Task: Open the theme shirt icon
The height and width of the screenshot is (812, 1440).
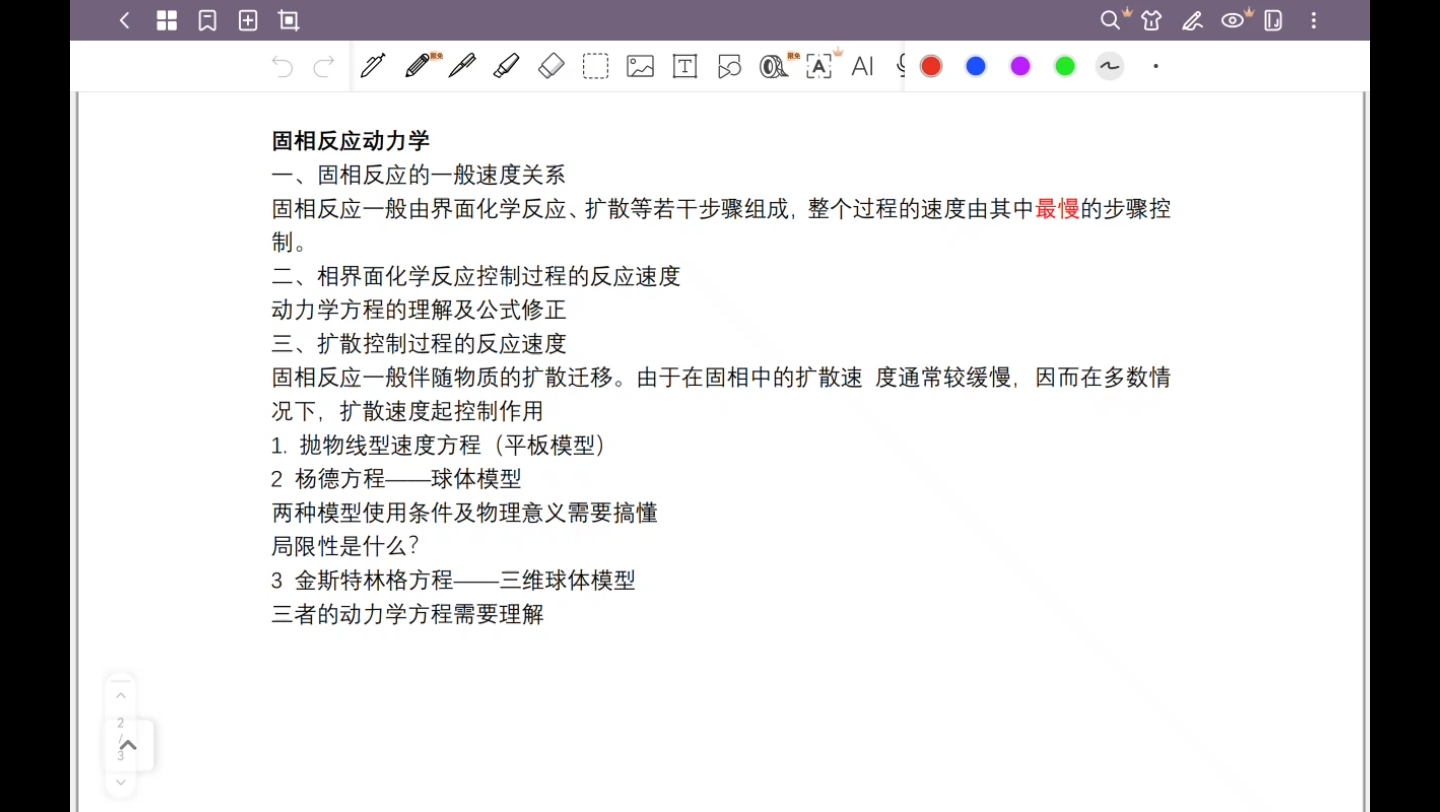Action: pos(1152,20)
